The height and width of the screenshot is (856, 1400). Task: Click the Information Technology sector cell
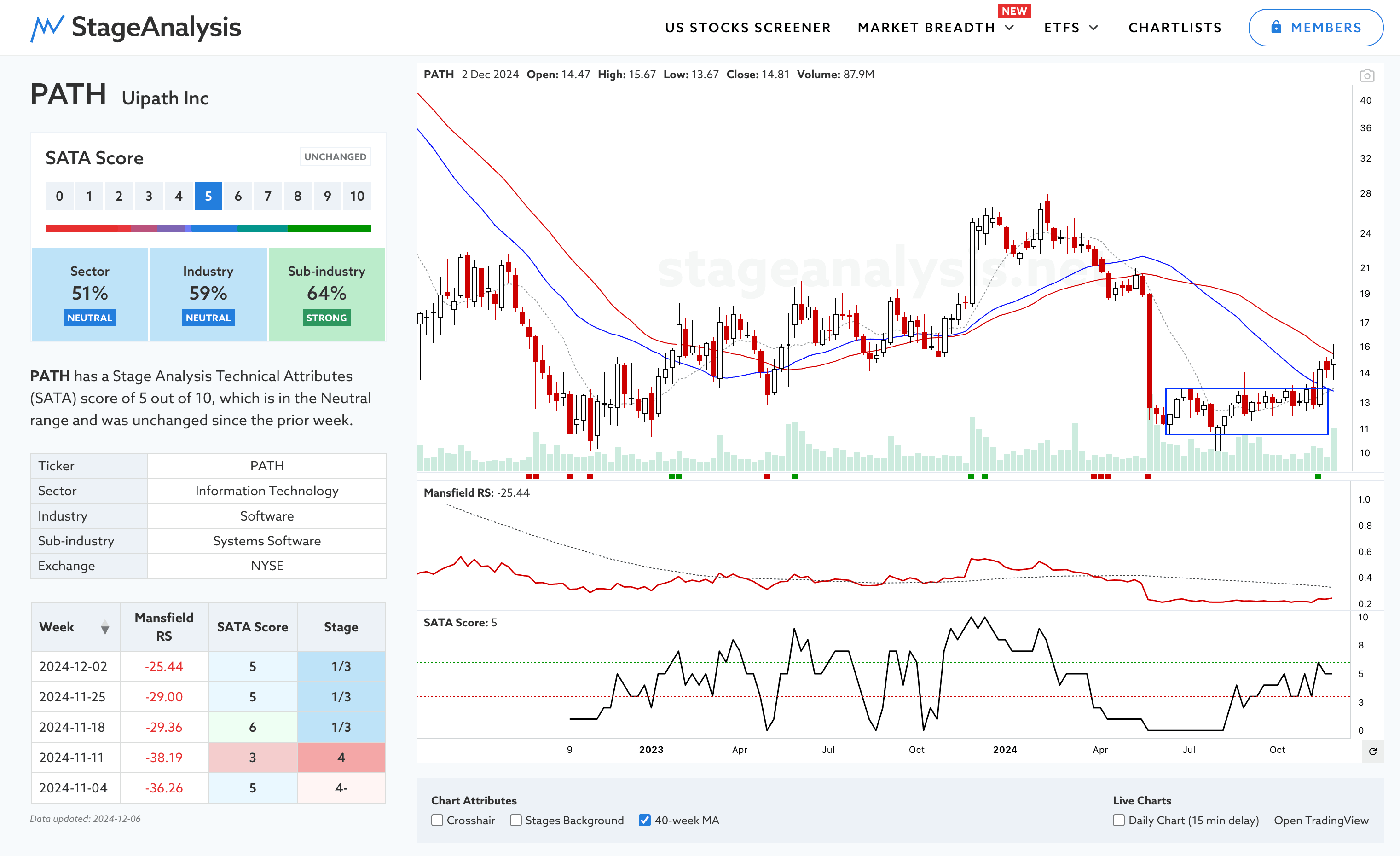pos(267,491)
